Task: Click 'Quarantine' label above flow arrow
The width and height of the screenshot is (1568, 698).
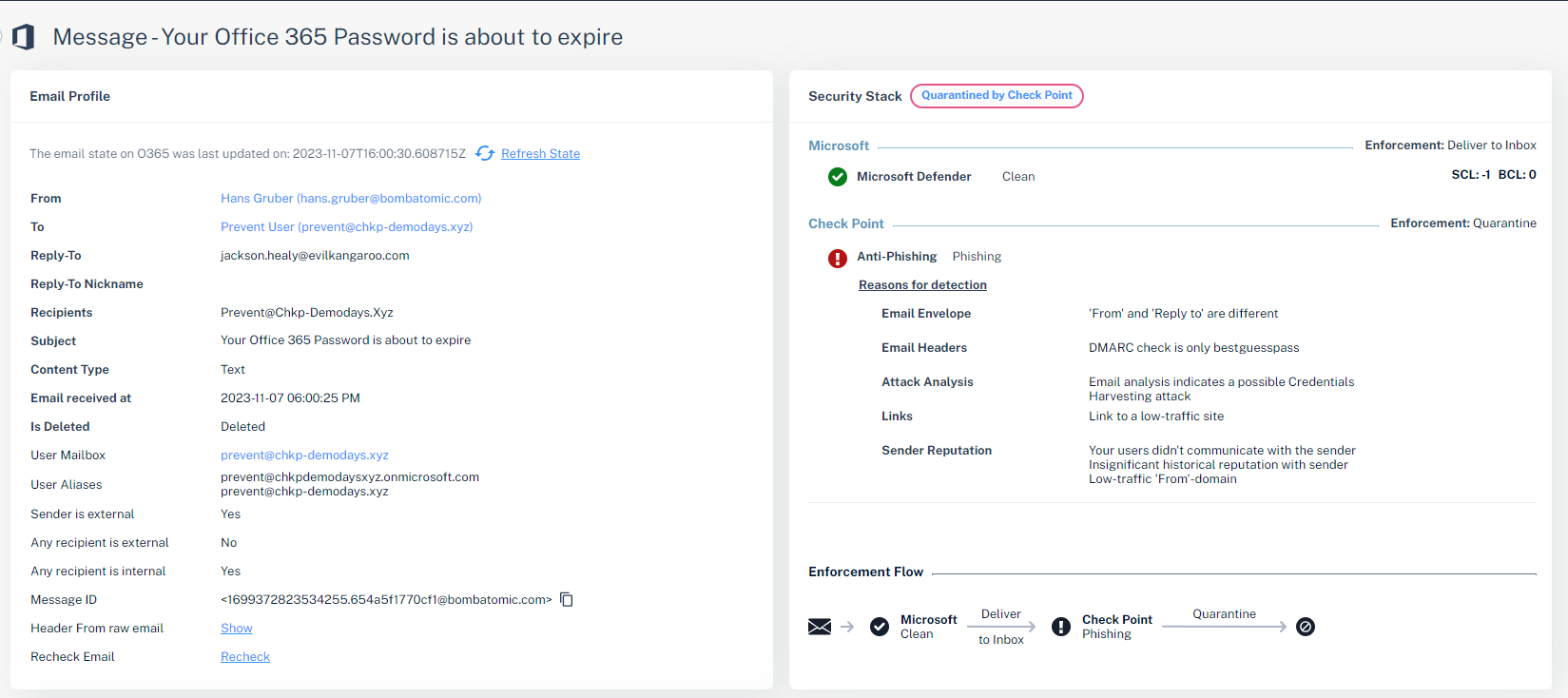Action: [1224, 614]
